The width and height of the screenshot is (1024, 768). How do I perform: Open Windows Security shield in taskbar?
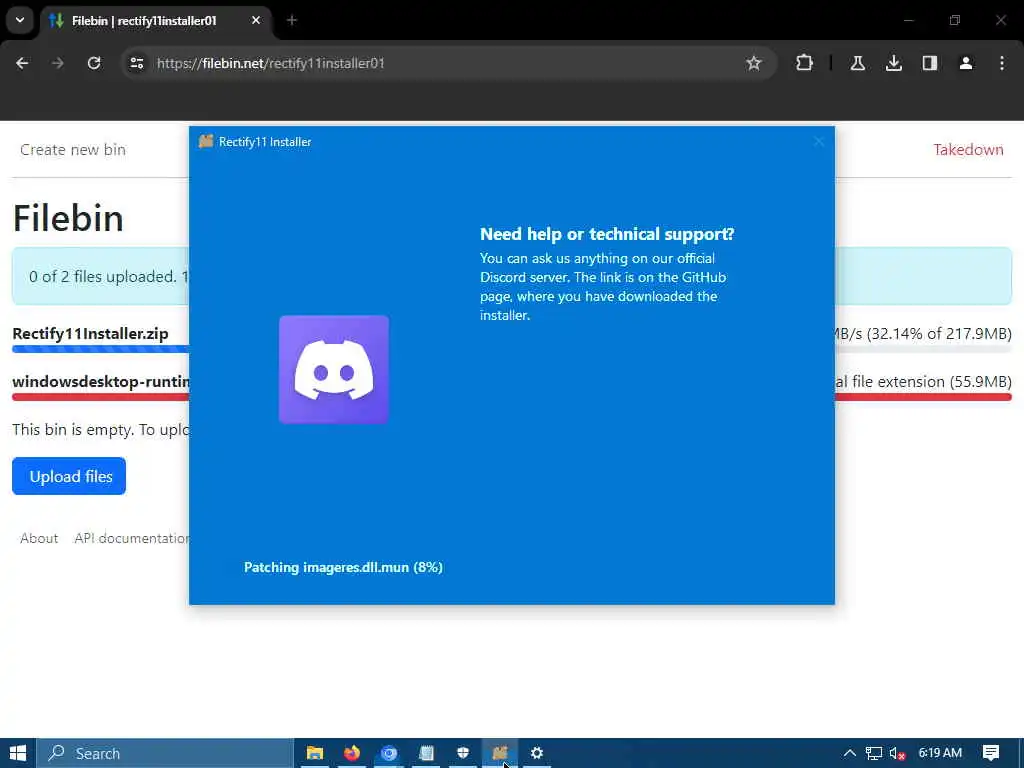463,753
